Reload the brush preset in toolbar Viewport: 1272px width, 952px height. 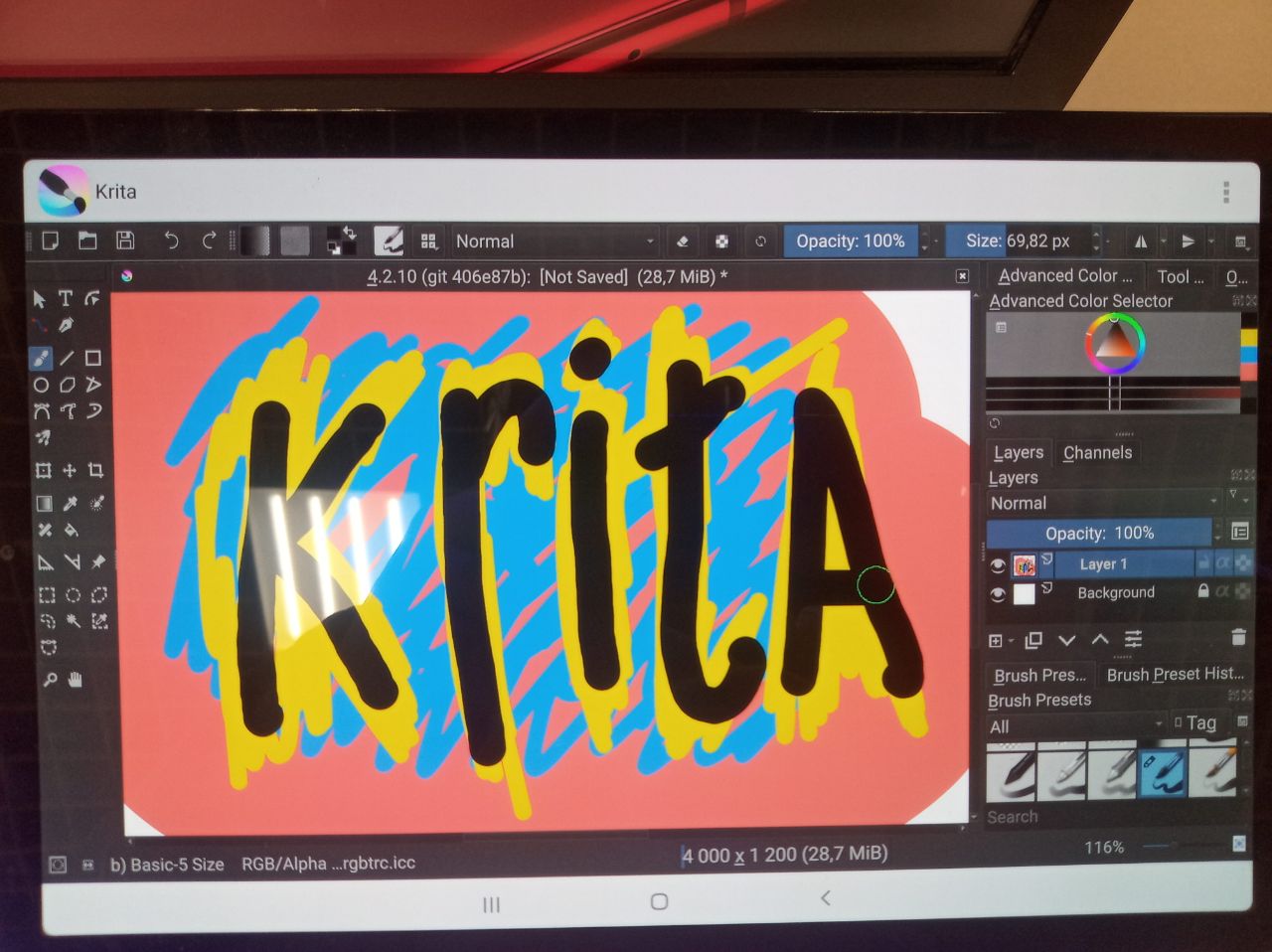pos(760,241)
